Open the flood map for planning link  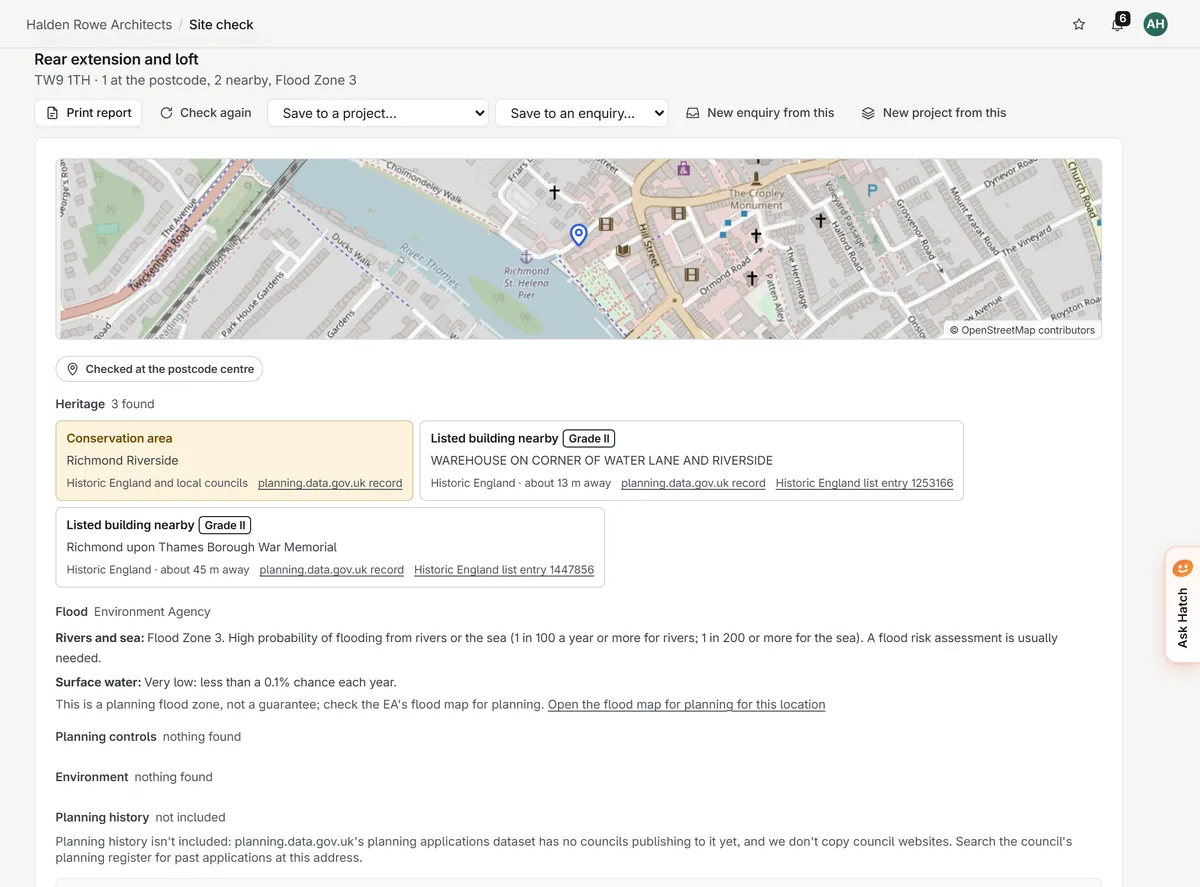pos(686,705)
